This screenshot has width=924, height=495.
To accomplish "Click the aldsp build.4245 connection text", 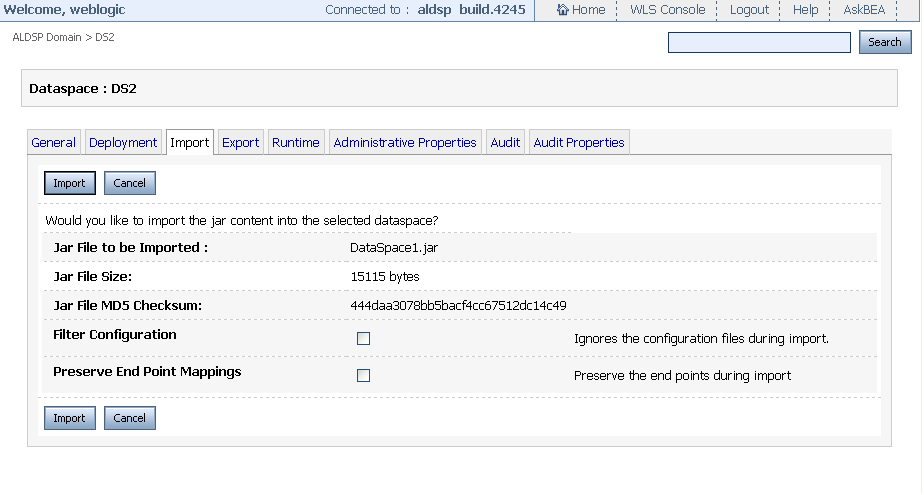I will [471, 9].
